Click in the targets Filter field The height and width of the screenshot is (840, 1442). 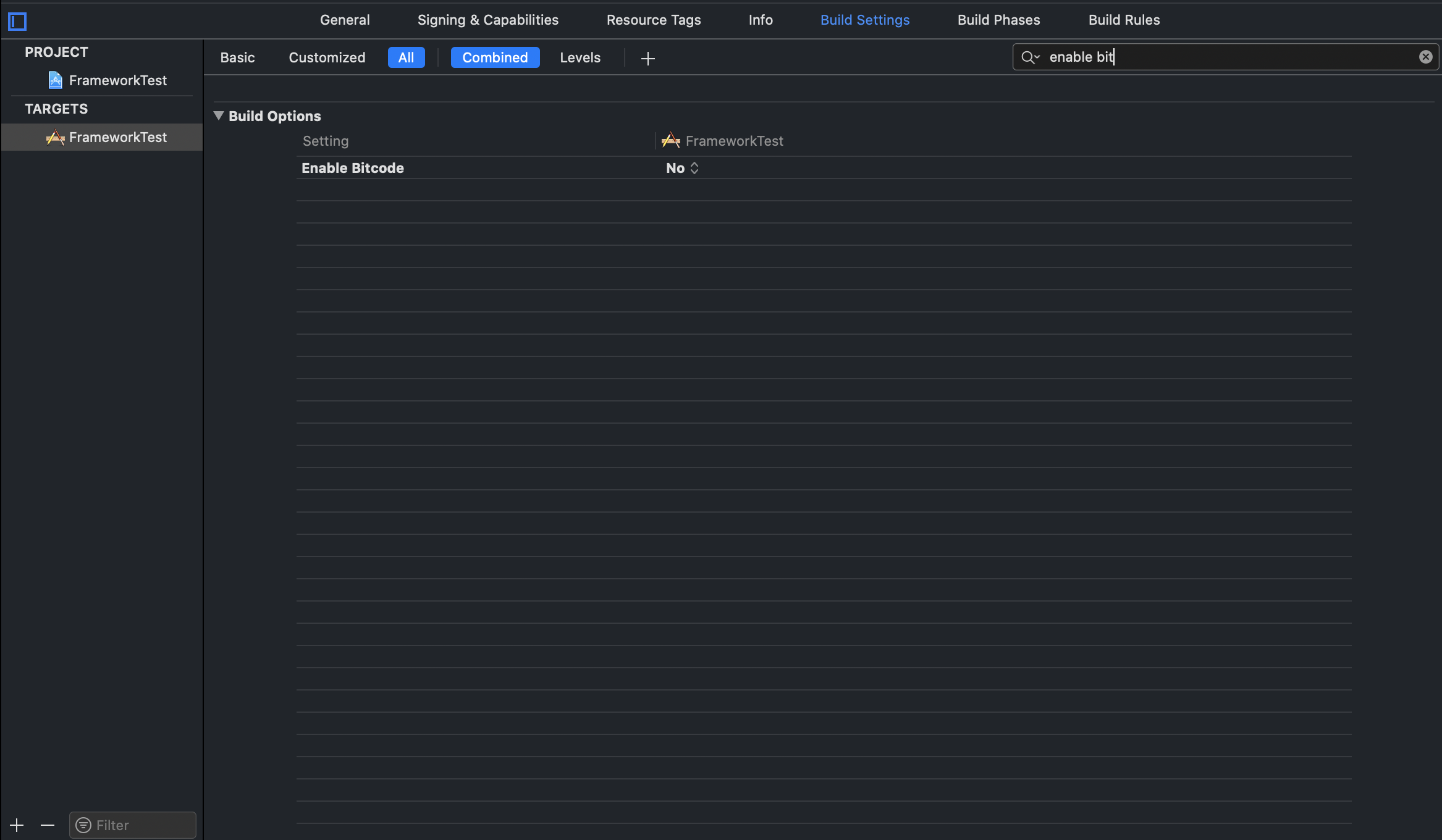142,825
